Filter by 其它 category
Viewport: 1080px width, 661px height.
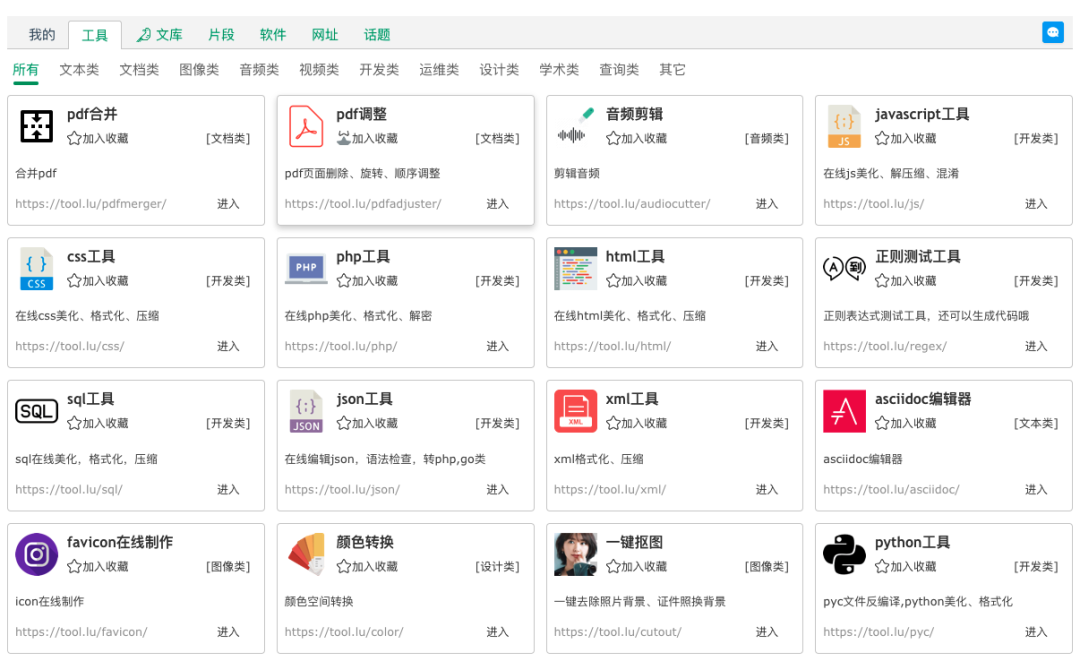point(672,70)
